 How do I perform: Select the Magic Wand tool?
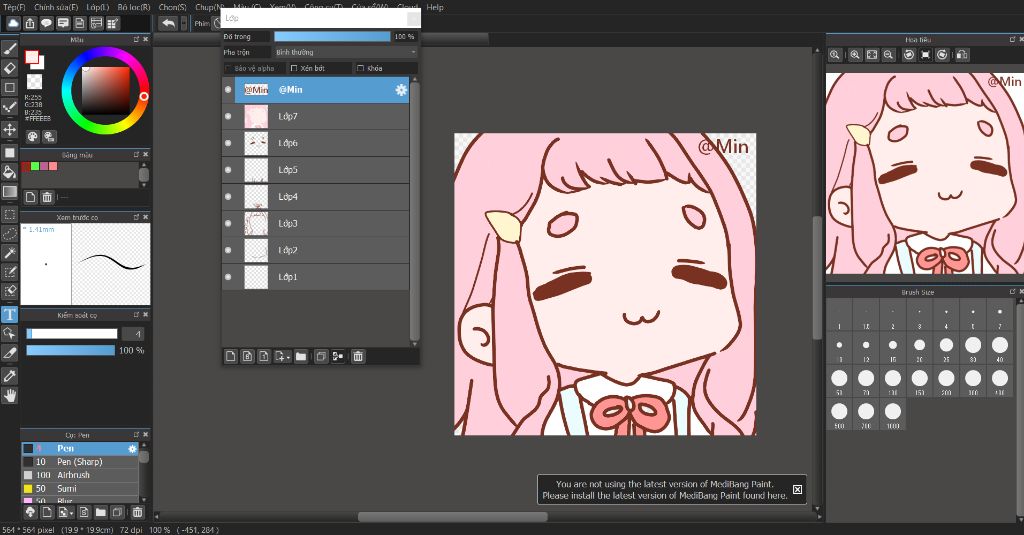click(x=9, y=252)
